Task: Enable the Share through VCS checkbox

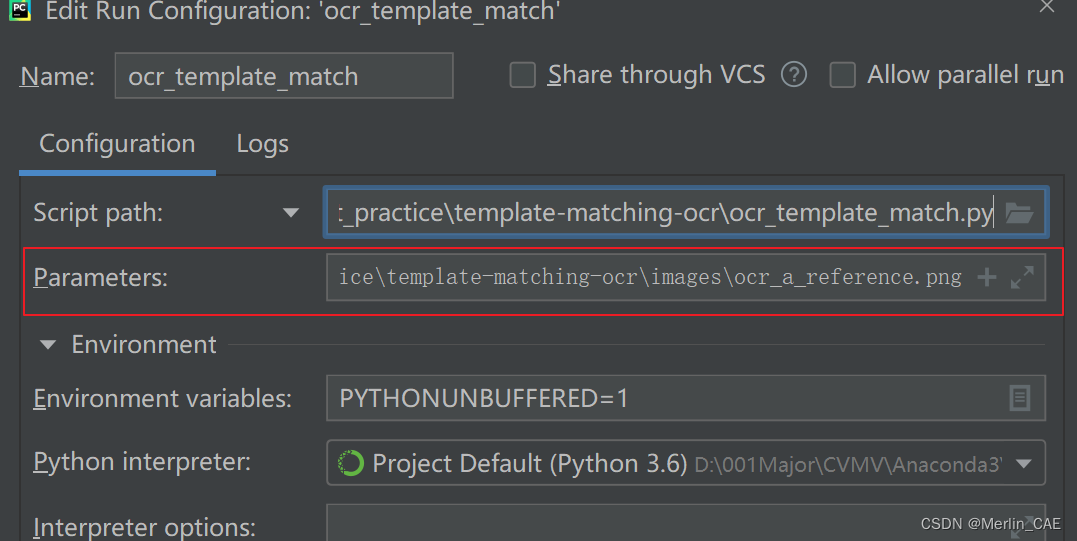Action: [x=523, y=75]
